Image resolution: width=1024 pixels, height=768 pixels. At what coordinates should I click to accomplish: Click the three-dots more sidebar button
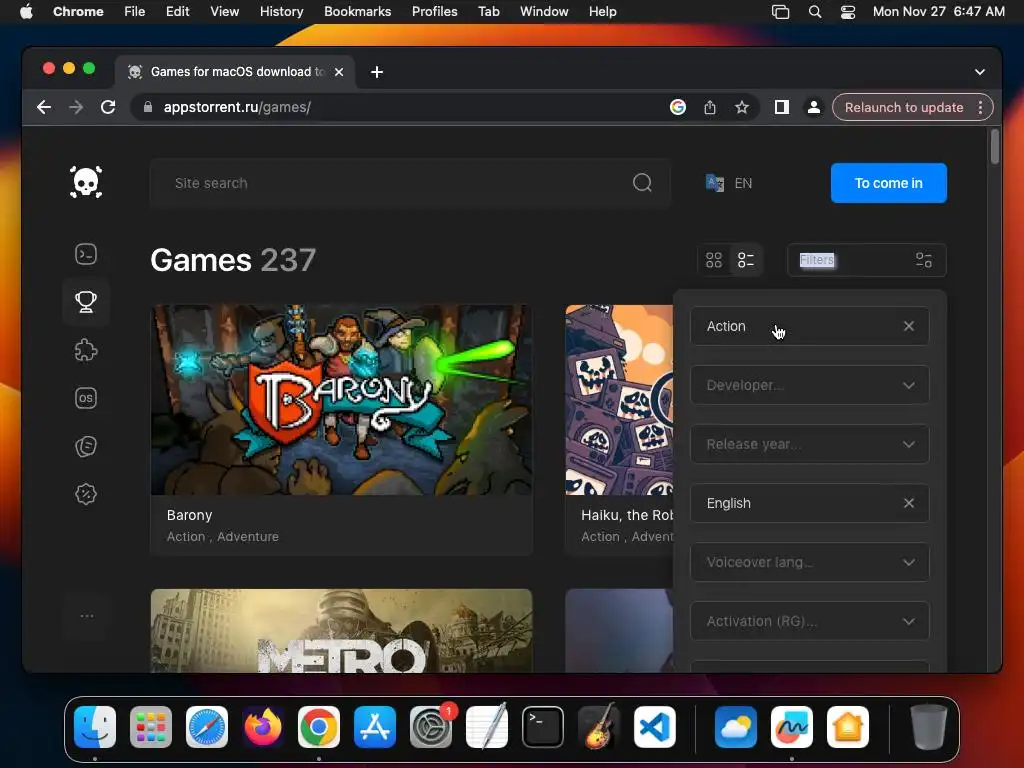click(86, 616)
